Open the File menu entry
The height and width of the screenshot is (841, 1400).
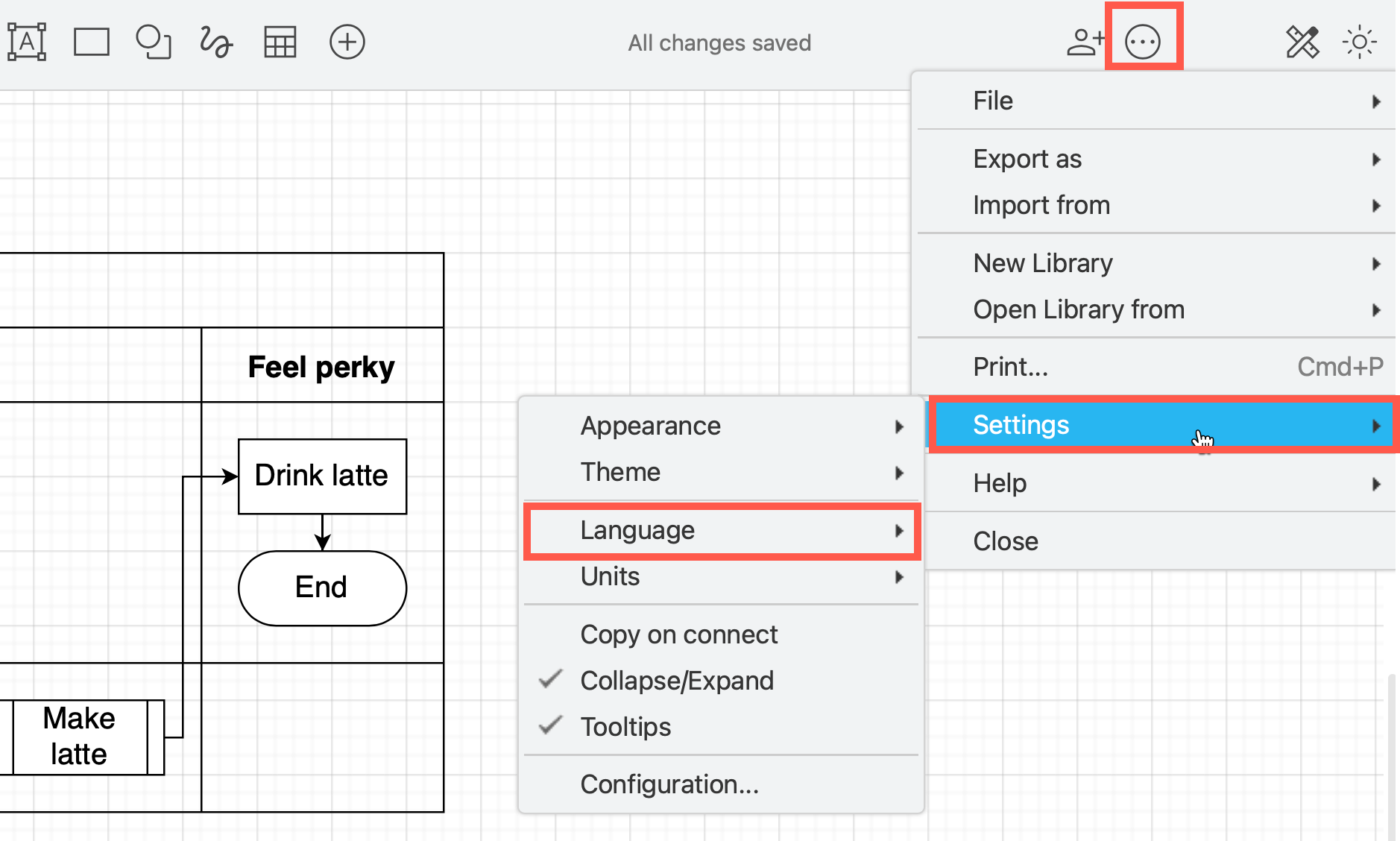992,100
